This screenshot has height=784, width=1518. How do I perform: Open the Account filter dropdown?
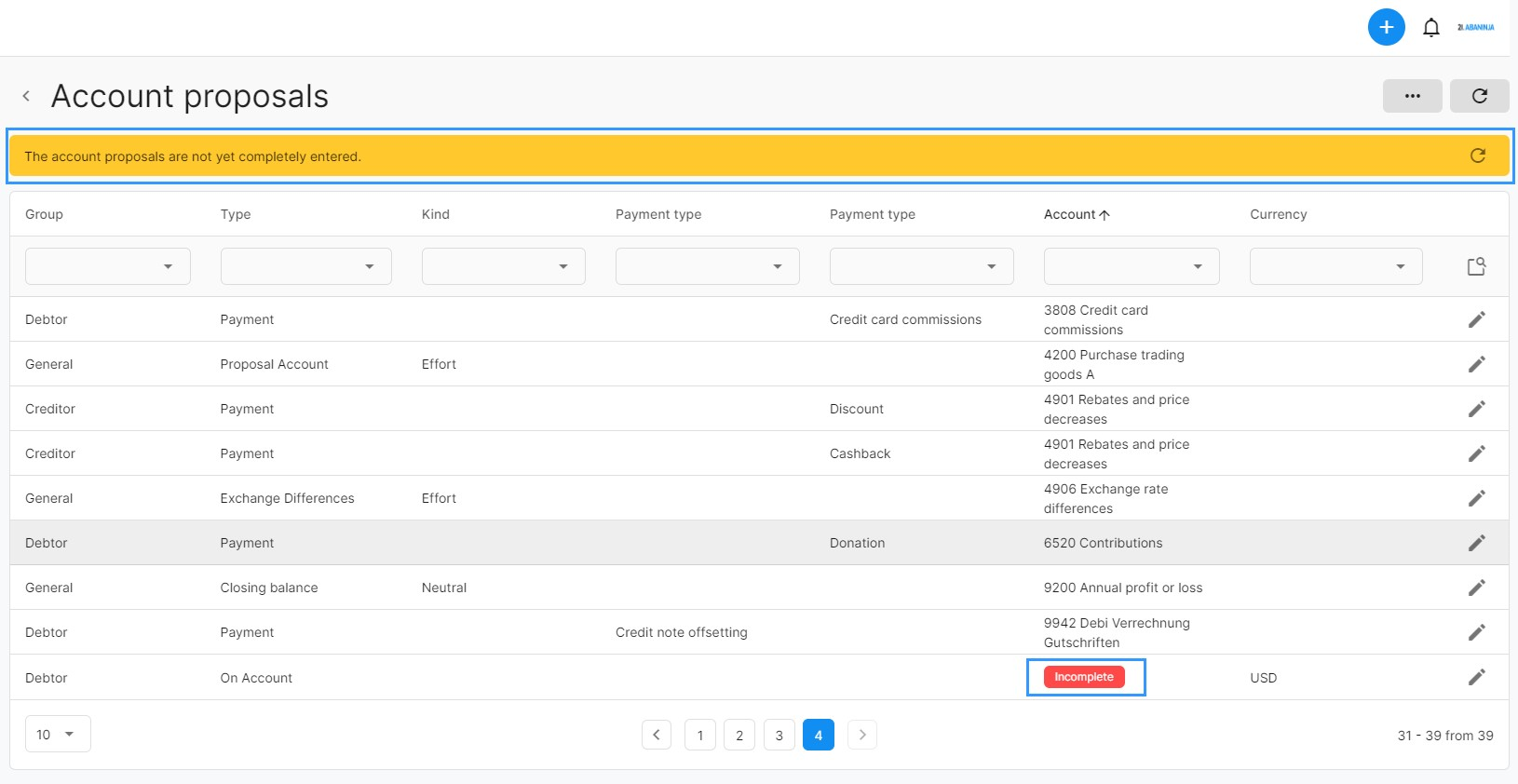coord(1132,266)
